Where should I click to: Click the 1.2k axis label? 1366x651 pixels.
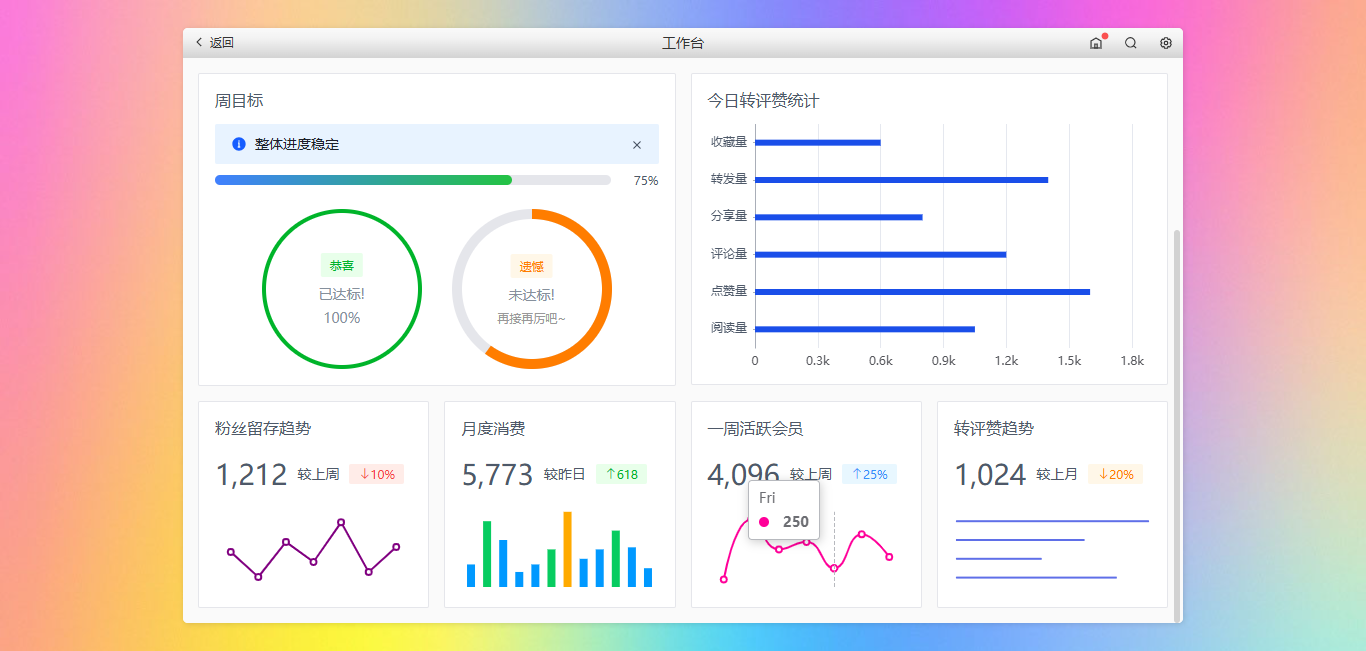pos(1006,361)
